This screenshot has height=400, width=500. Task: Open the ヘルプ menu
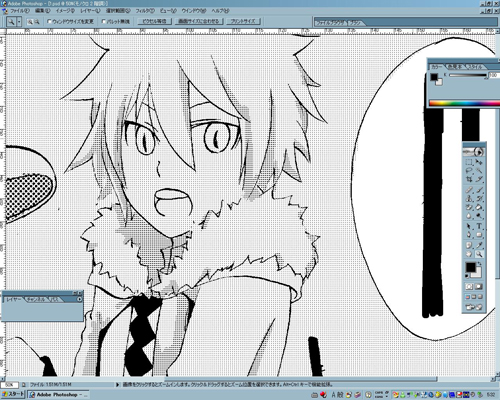pyautogui.click(x=220, y=11)
